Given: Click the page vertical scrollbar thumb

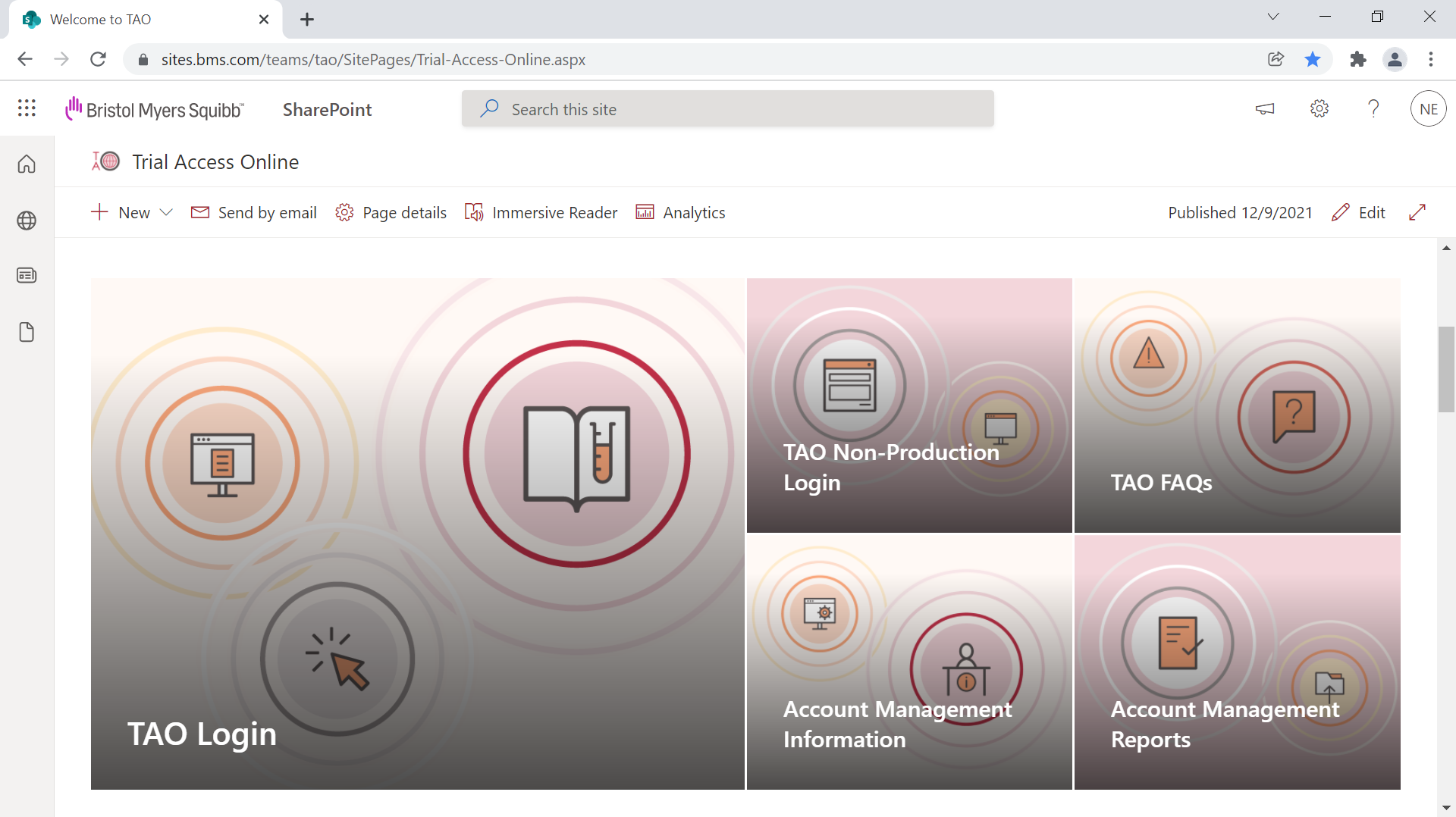Looking at the screenshot, I should coord(1446,369).
